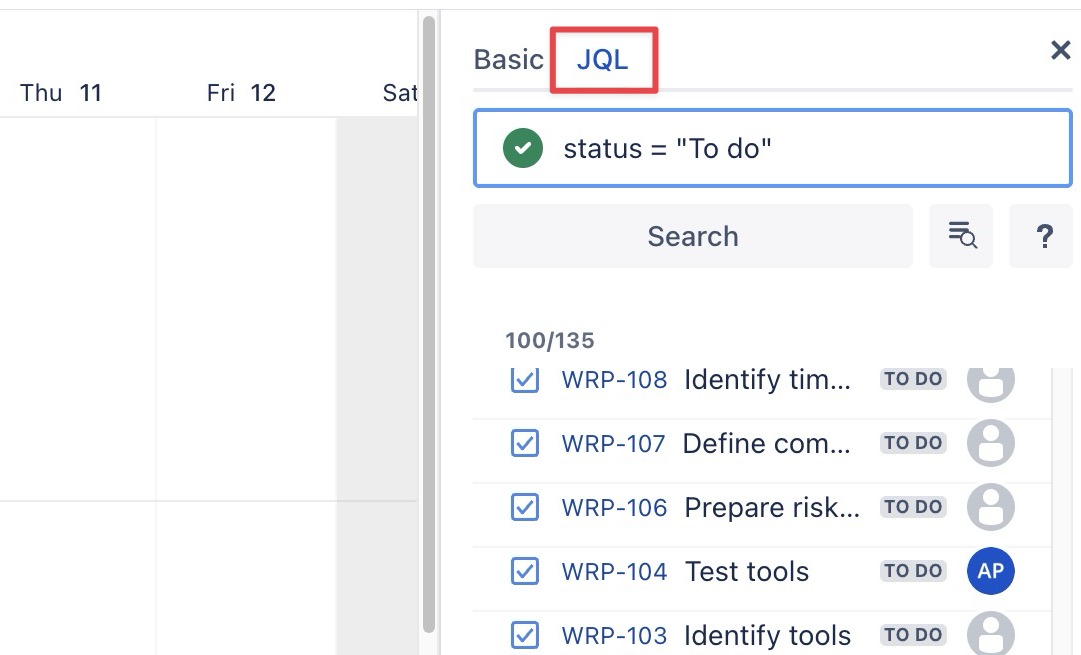The height and width of the screenshot is (655, 1081).
Task: Click the AP assignee avatar on WRP-104
Action: pyautogui.click(x=990, y=571)
